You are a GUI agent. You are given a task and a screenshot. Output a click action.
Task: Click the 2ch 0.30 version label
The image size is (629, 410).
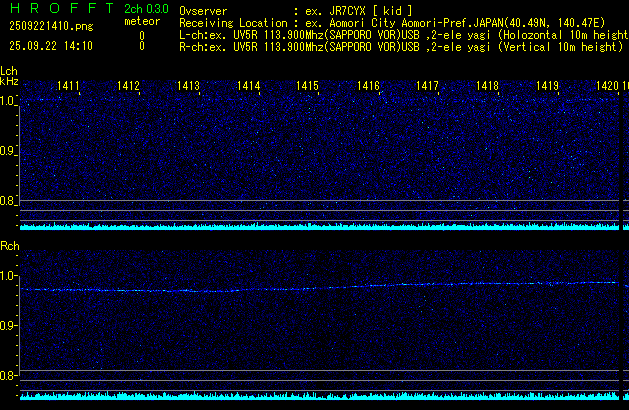(x=146, y=9)
